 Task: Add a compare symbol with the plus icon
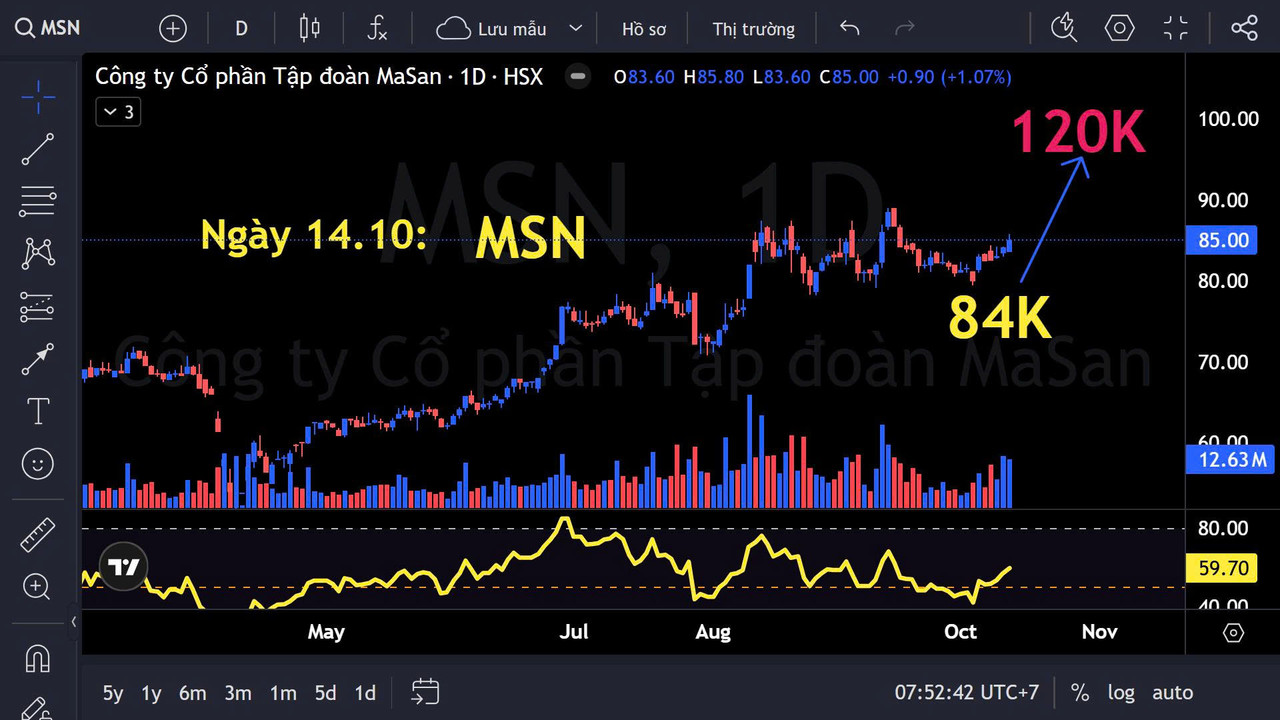coord(173,28)
